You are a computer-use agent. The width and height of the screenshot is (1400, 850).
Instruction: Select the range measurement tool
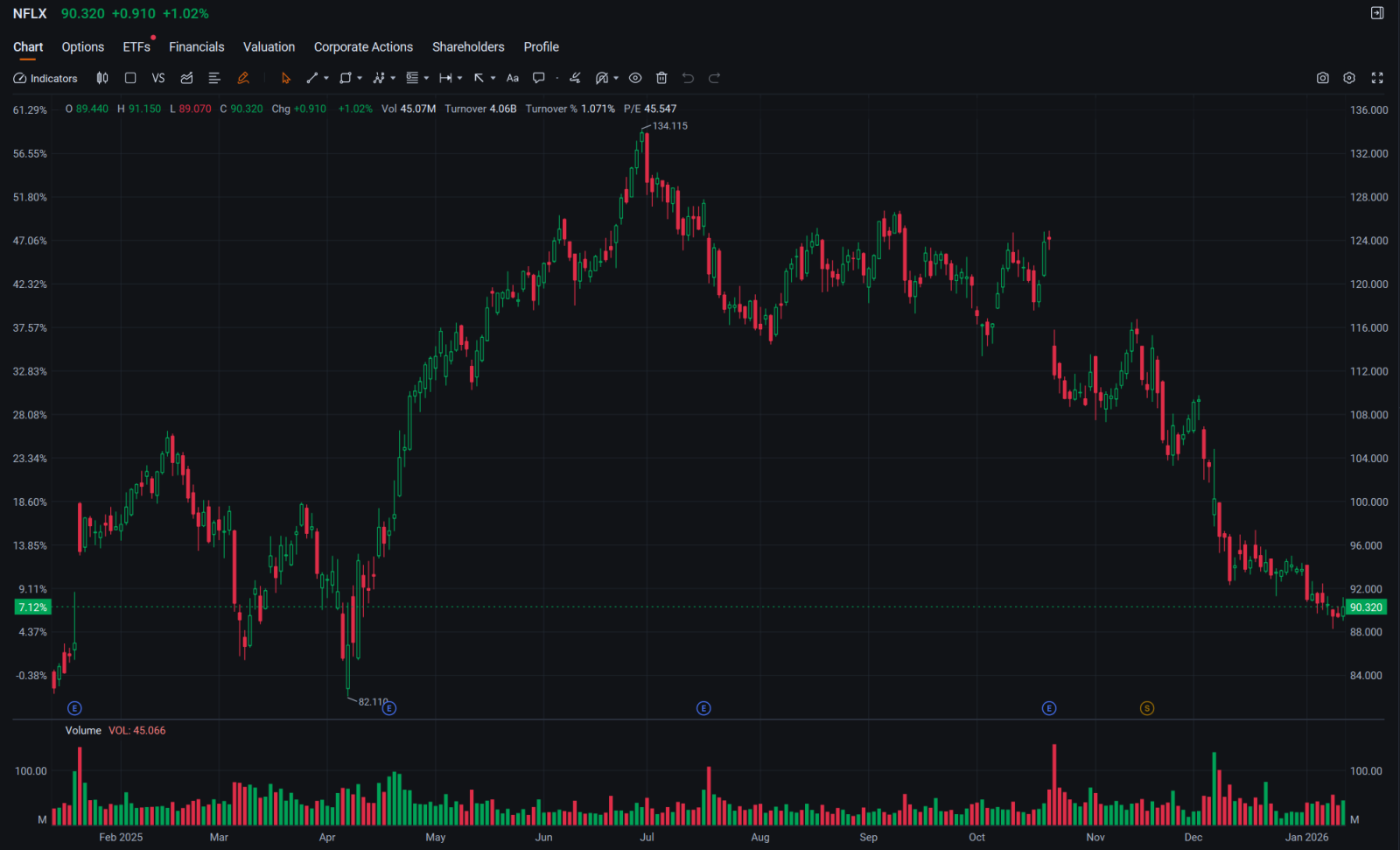coord(445,78)
